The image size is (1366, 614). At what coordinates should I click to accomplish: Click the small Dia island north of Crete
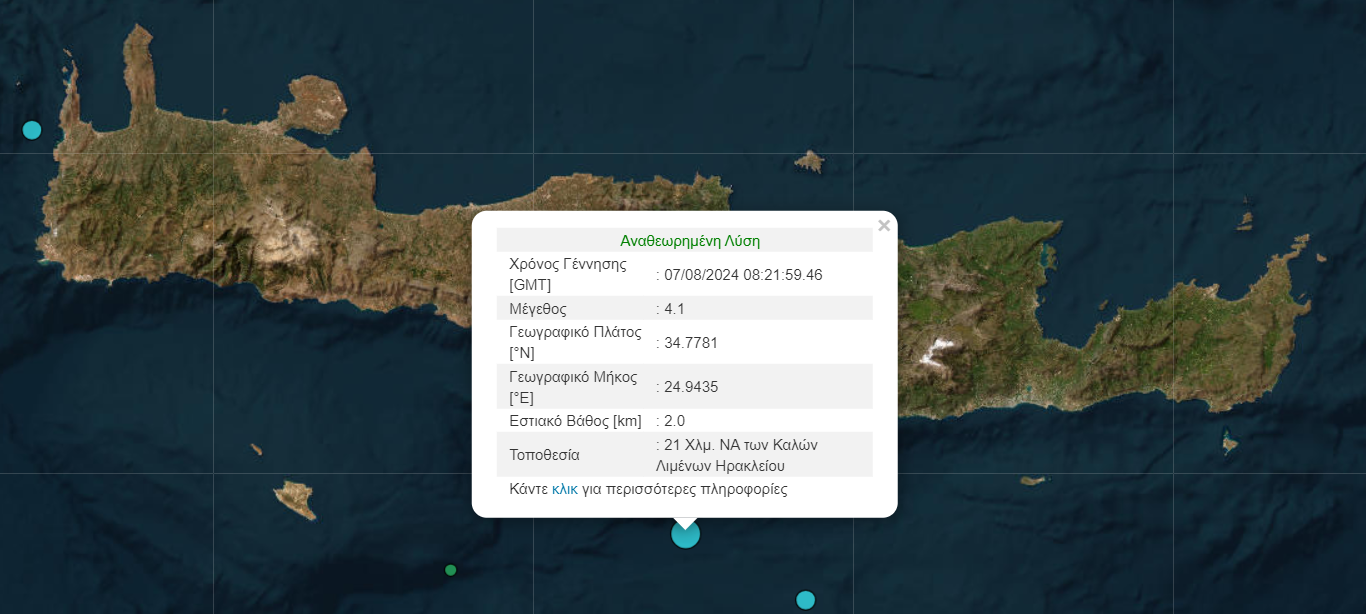click(x=809, y=161)
